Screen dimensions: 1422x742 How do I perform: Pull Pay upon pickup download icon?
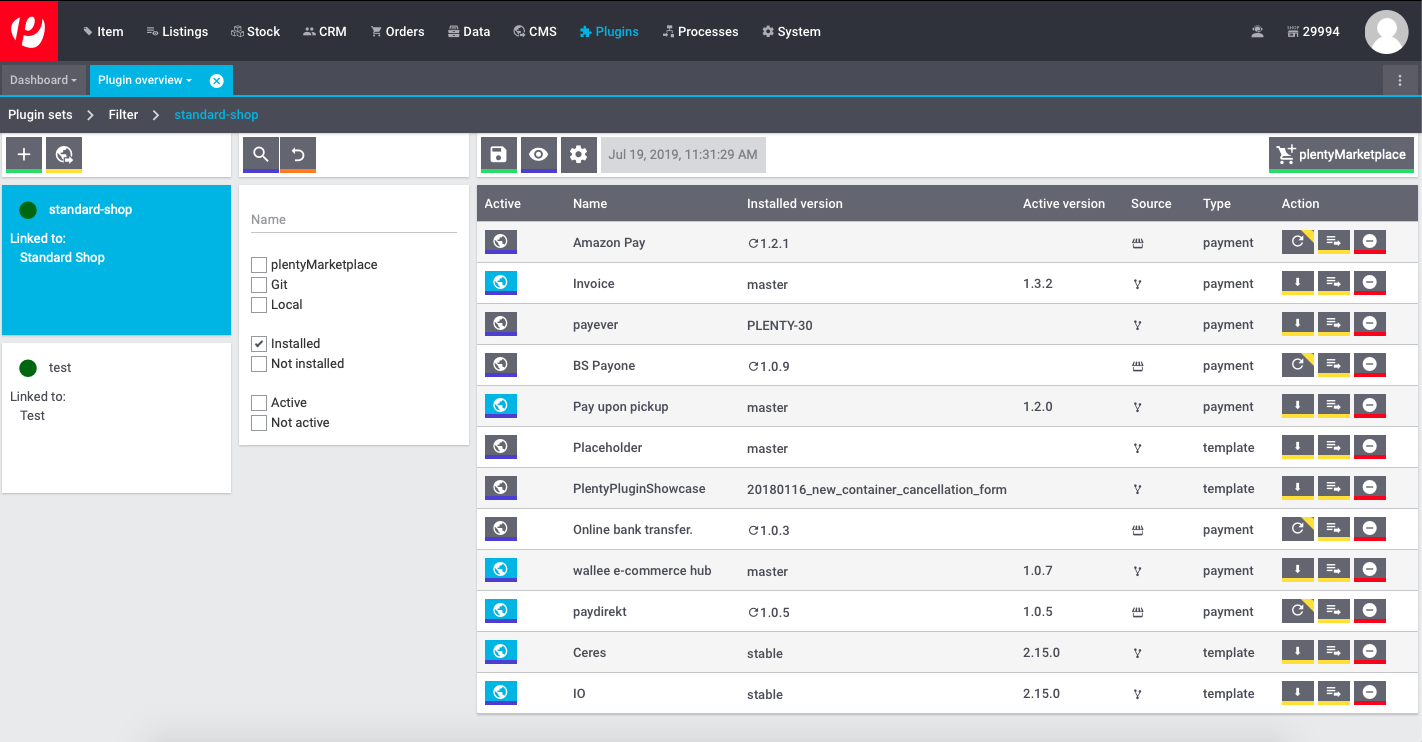[1298, 406]
